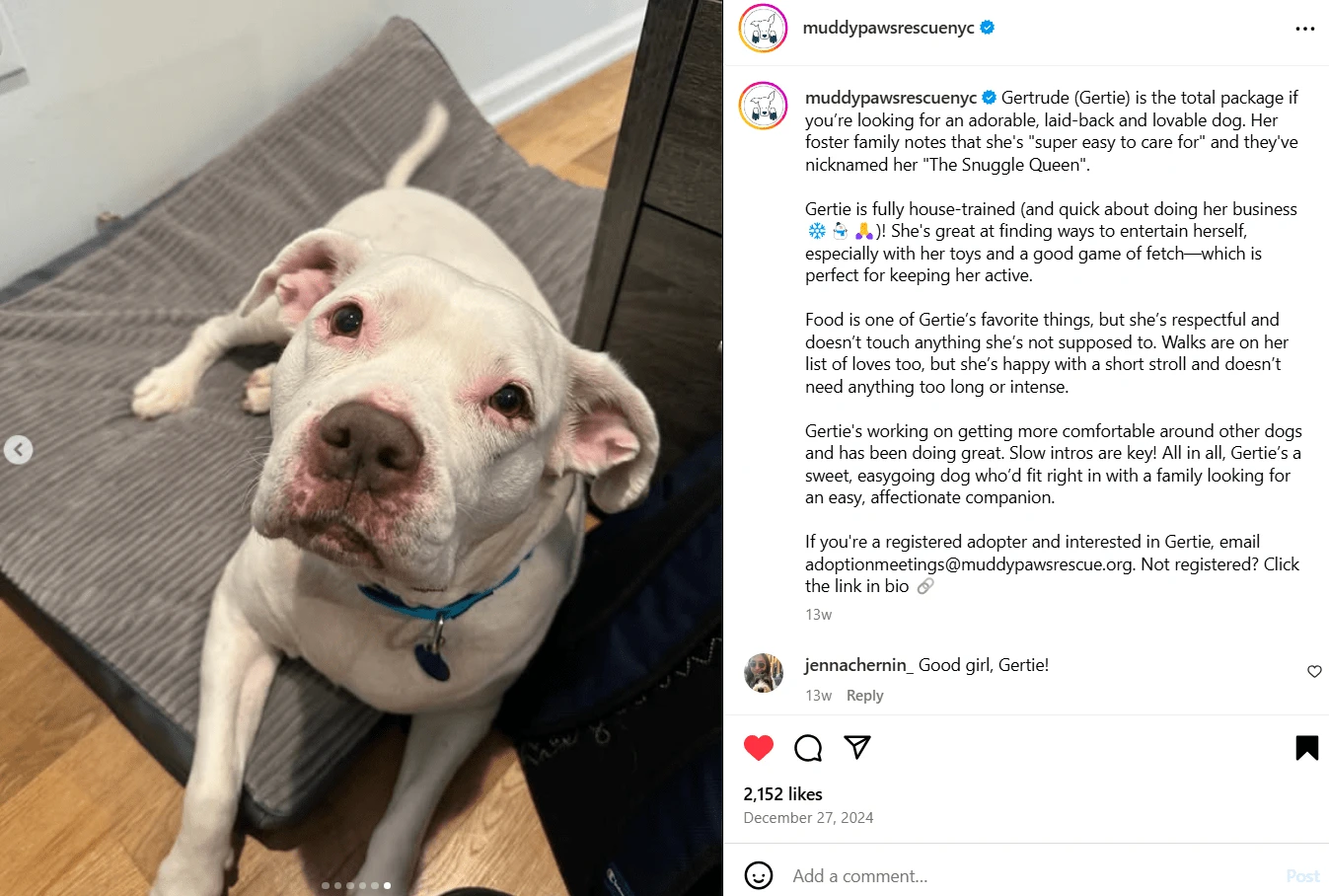Click the Post comment button

coord(1302,876)
